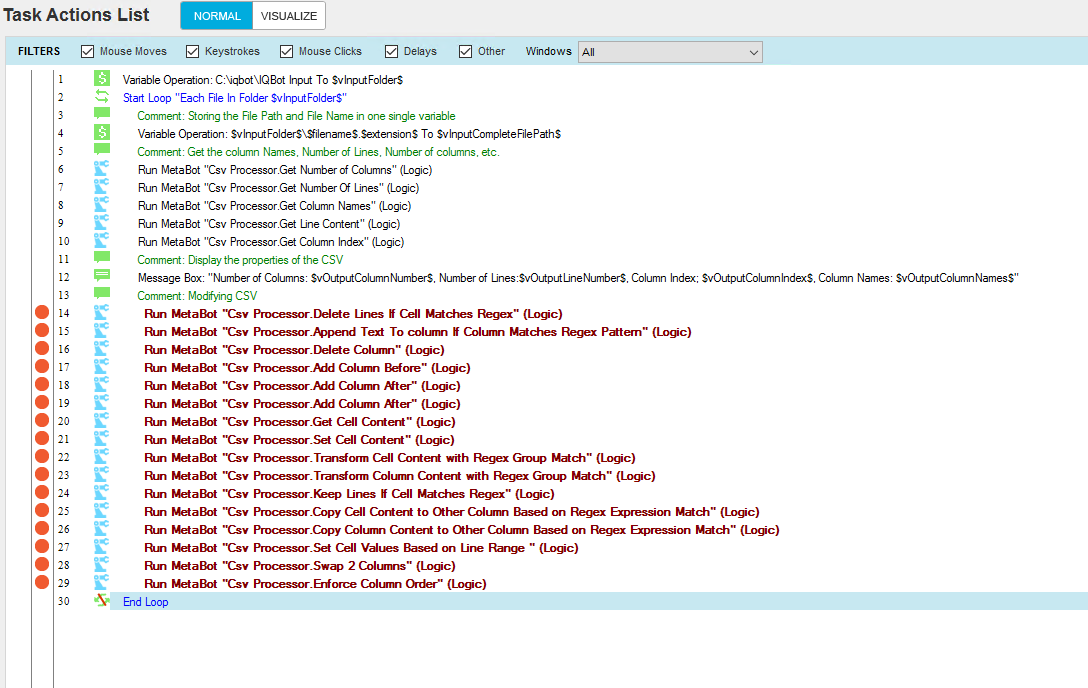Toggle the red breakpoint on line 22

point(42,457)
